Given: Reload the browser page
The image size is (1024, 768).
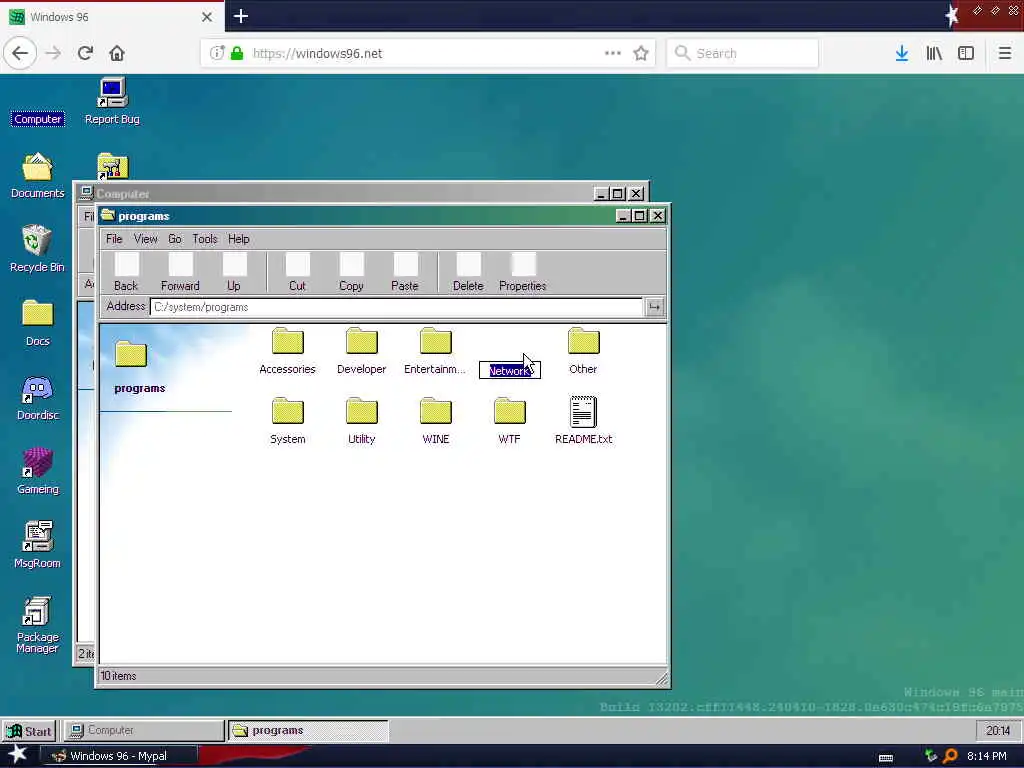Looking at the screenshot, I should 85,53.
